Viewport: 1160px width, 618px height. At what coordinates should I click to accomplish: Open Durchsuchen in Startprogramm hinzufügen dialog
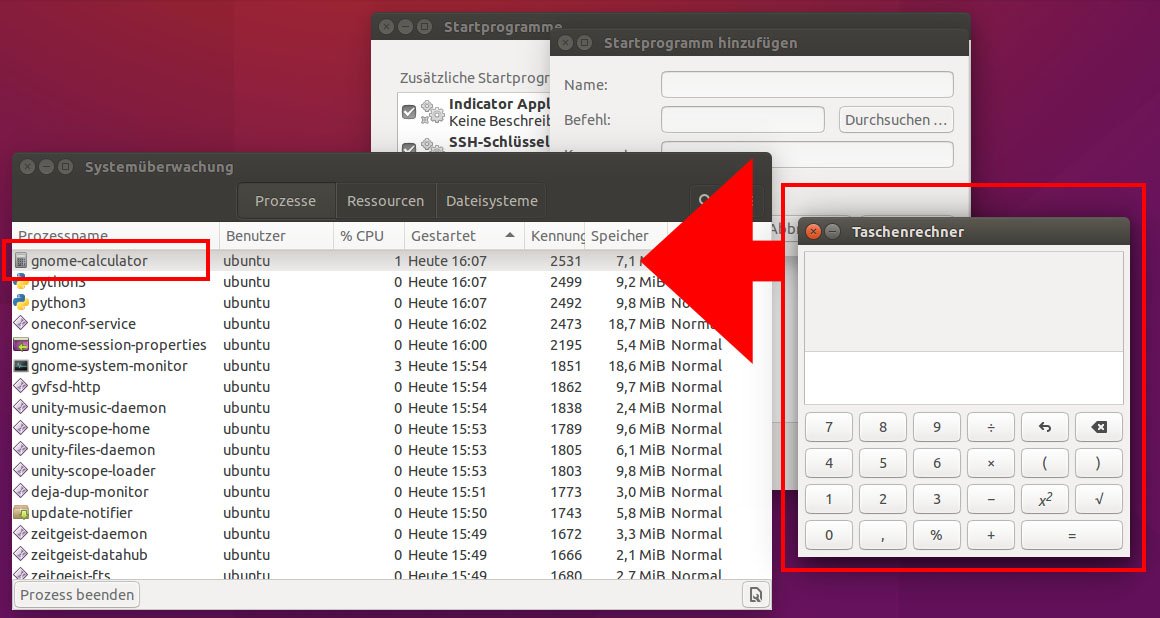(895, 119)
